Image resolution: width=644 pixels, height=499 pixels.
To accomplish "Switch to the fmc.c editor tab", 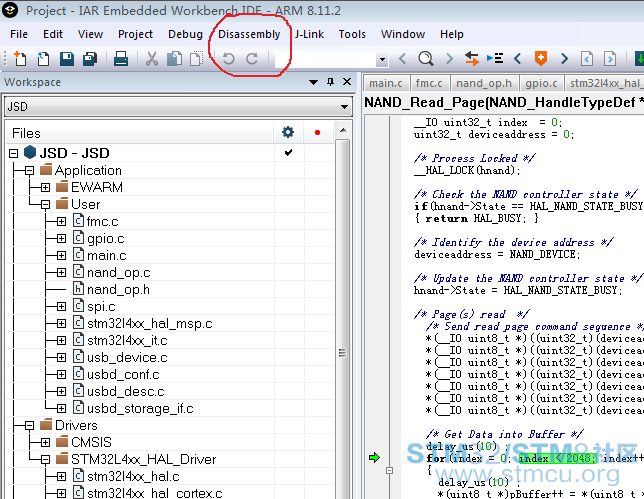I will pos(429,83).
